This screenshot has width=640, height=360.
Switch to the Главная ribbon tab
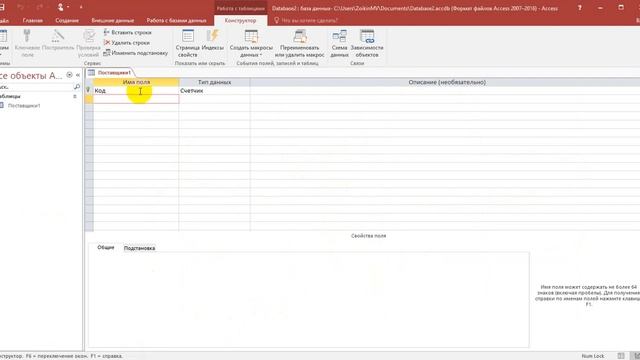[33, 20]
